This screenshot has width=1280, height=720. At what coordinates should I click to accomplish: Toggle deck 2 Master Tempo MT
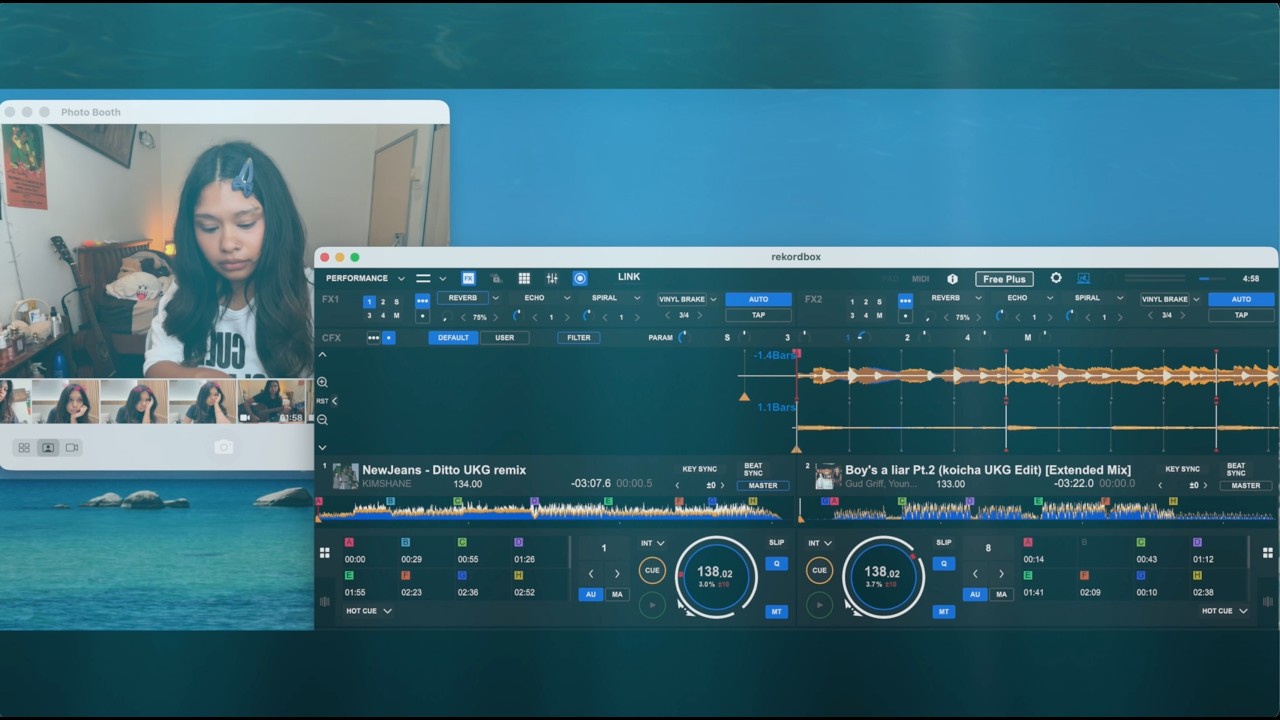[x=943, y=611]
